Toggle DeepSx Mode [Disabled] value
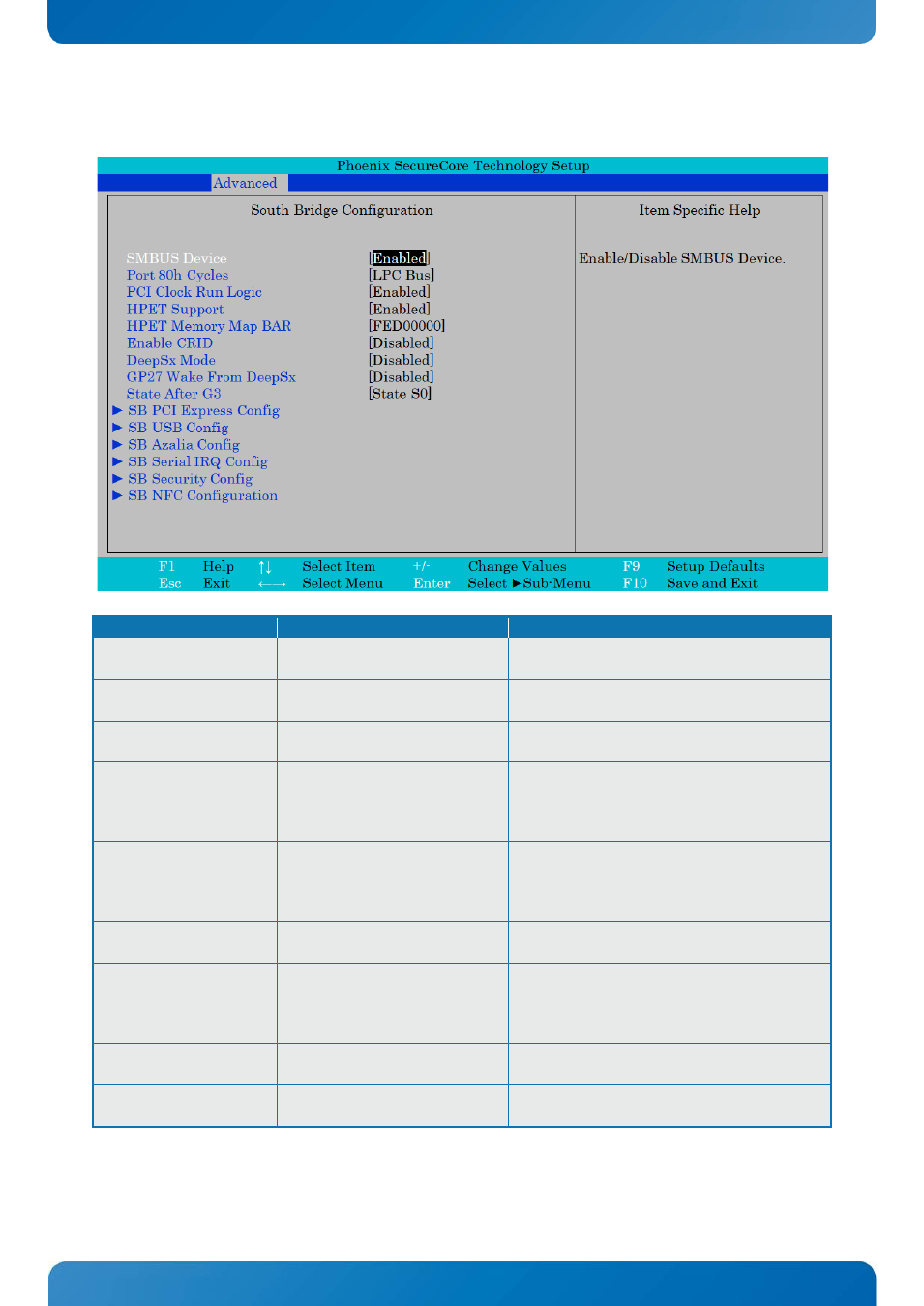The image size is (924, 1306). point(402,360)
